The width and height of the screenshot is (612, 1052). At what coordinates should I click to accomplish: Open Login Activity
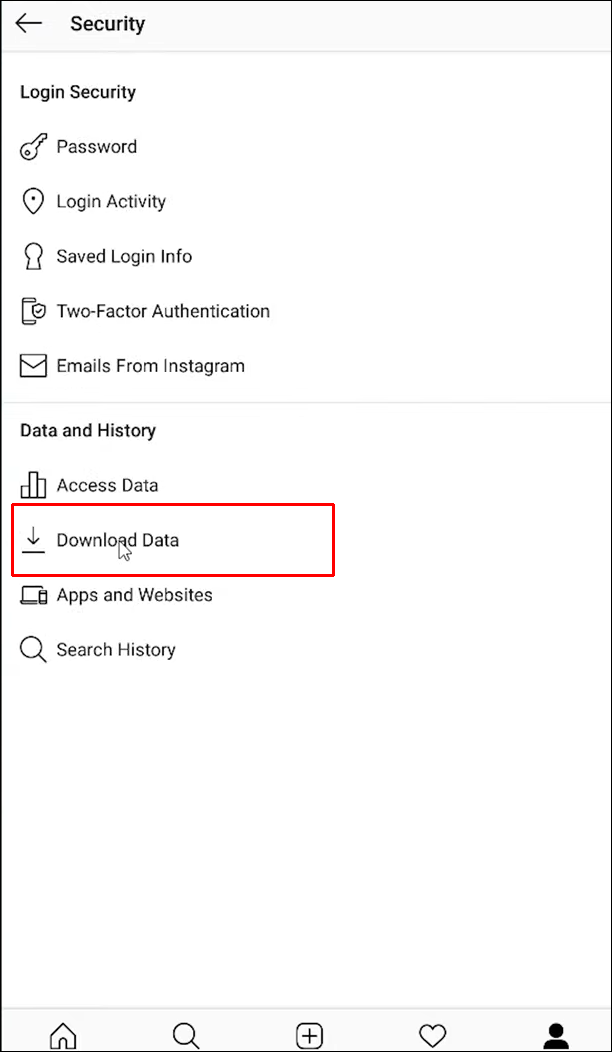click(111, 202)
